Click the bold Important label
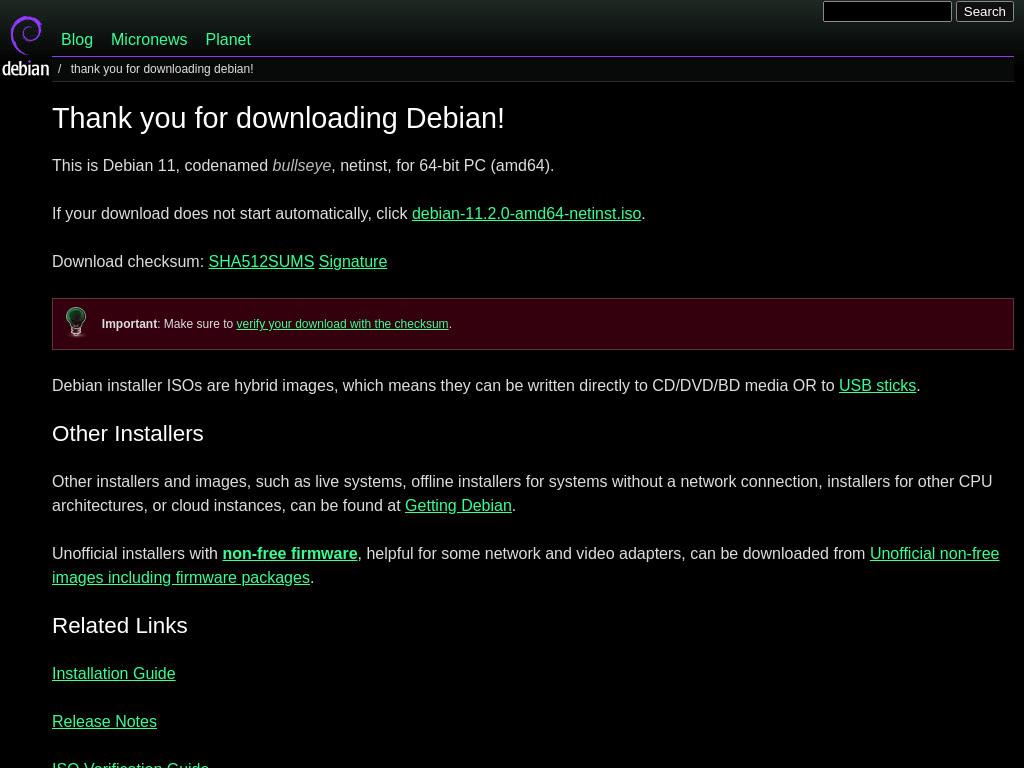 click(x=129, y=324)
